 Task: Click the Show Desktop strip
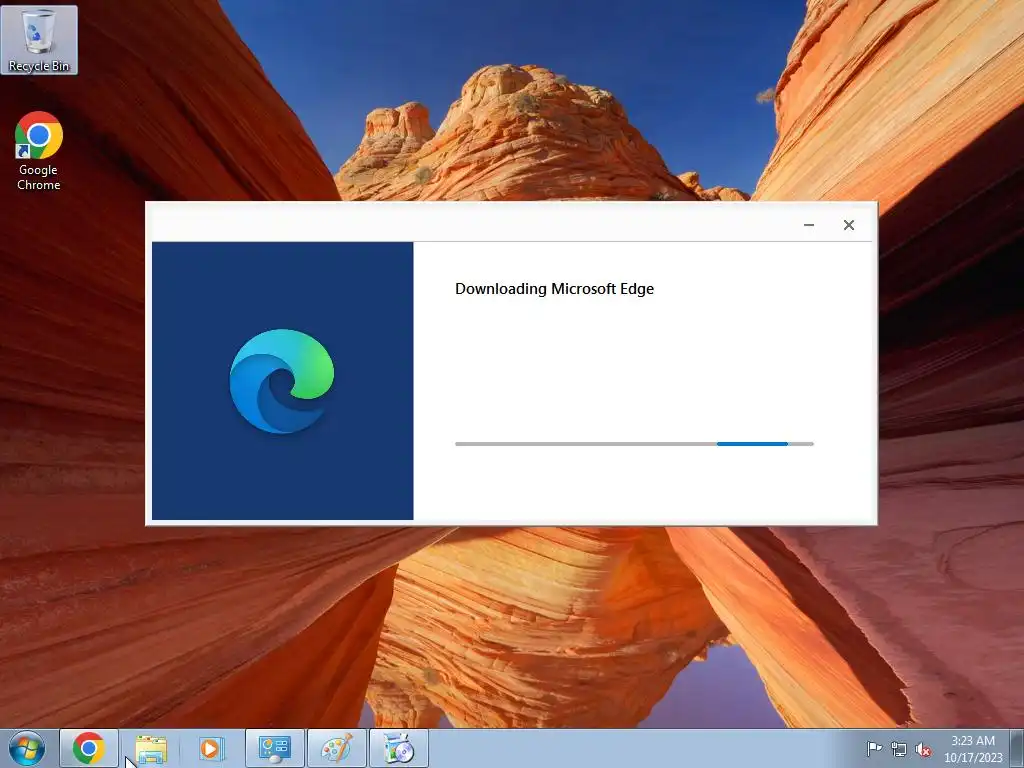pos(1017,748)
